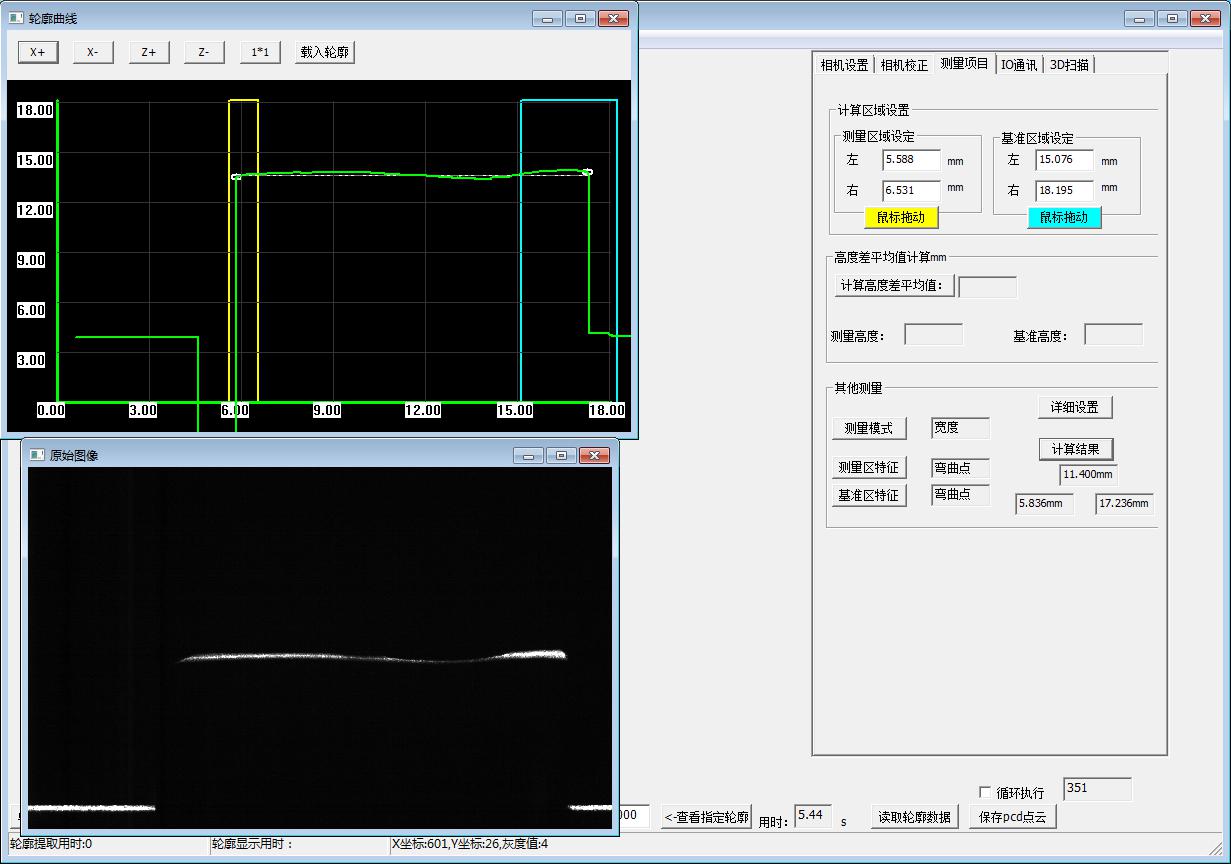Click the Z+ button

coord(149,52)
